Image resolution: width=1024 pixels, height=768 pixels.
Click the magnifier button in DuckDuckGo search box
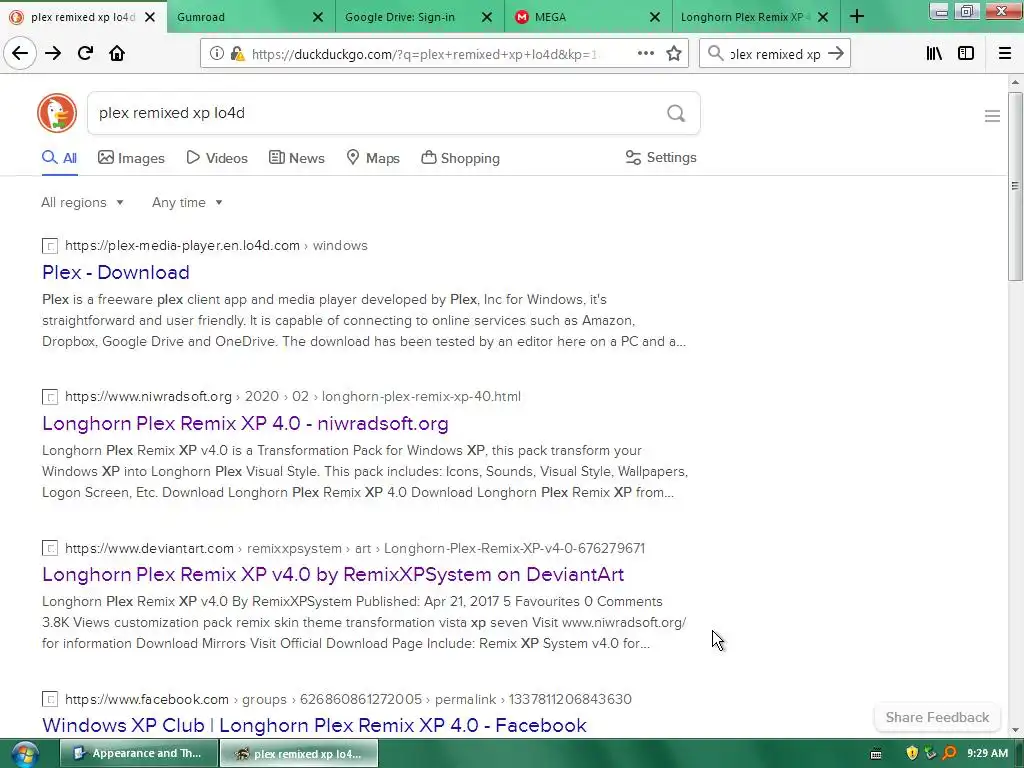[x=676, y=114]
